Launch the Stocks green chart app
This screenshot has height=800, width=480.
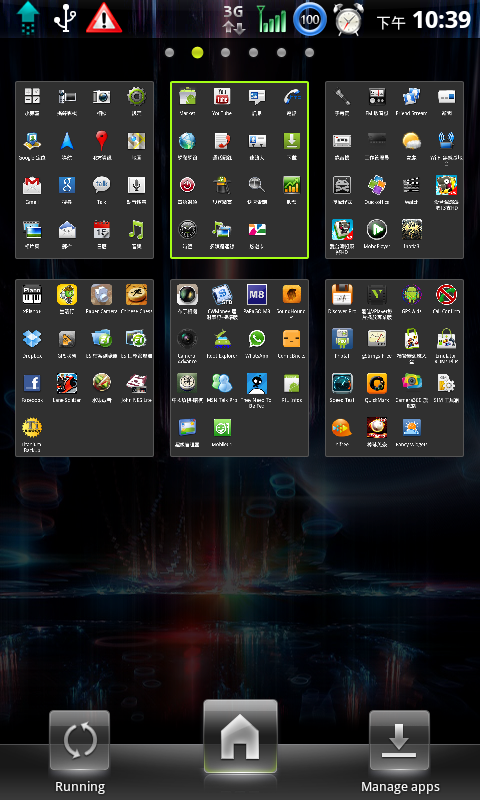pyautogui.click(x=291, y=185)
